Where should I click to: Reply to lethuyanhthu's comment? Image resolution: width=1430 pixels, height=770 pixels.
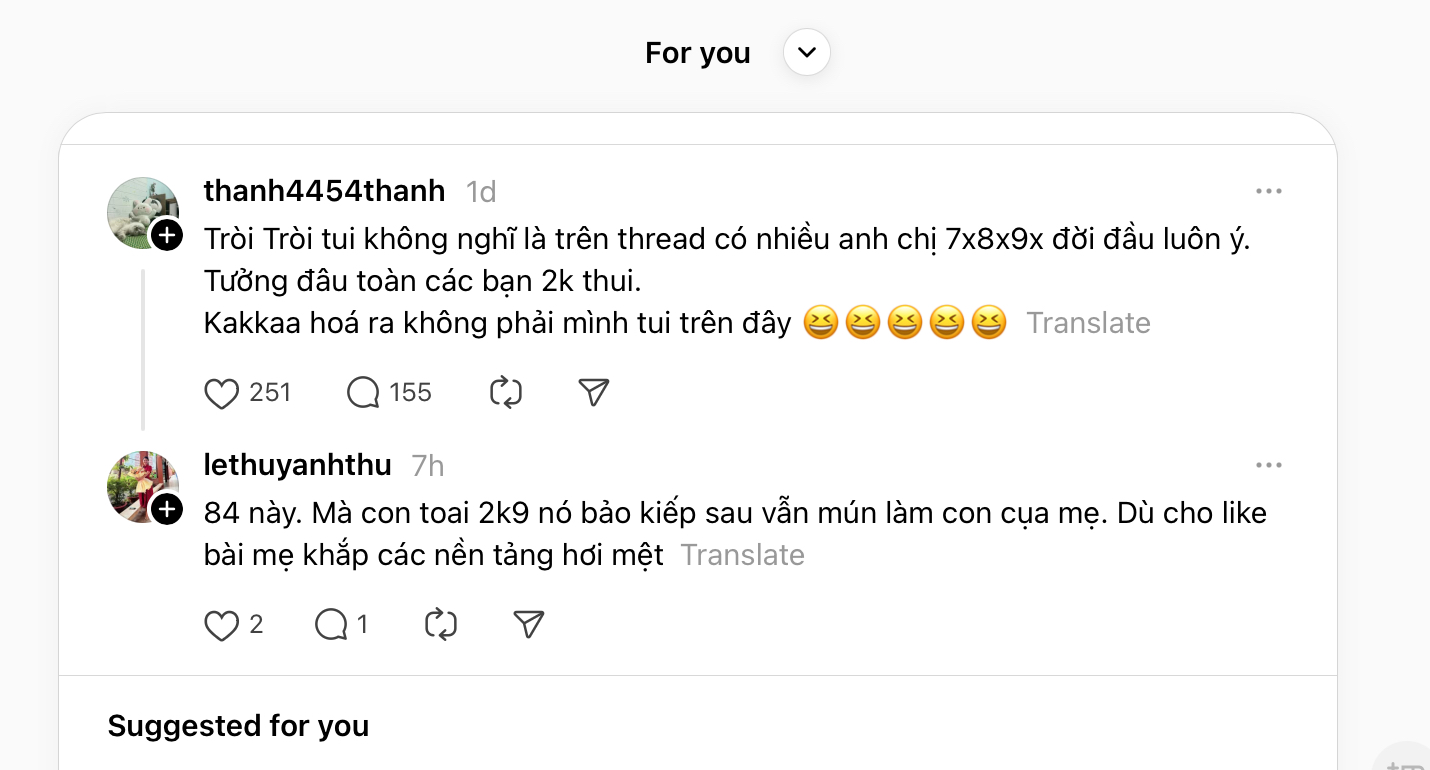(x=331, y=626)
